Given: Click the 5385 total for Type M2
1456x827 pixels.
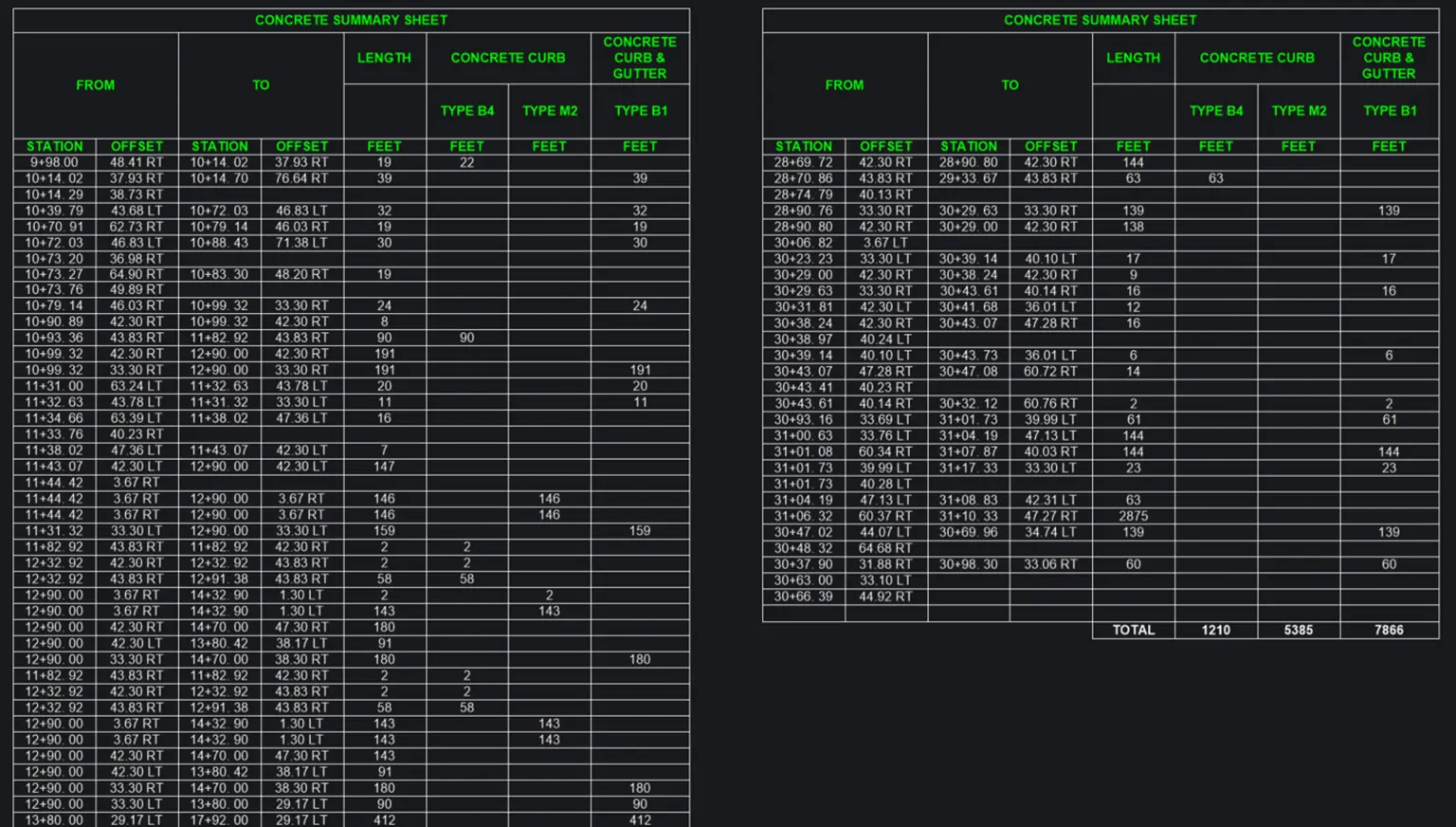Looking at the screenshot, I should pyautogui.click(x=1298, y=630).
